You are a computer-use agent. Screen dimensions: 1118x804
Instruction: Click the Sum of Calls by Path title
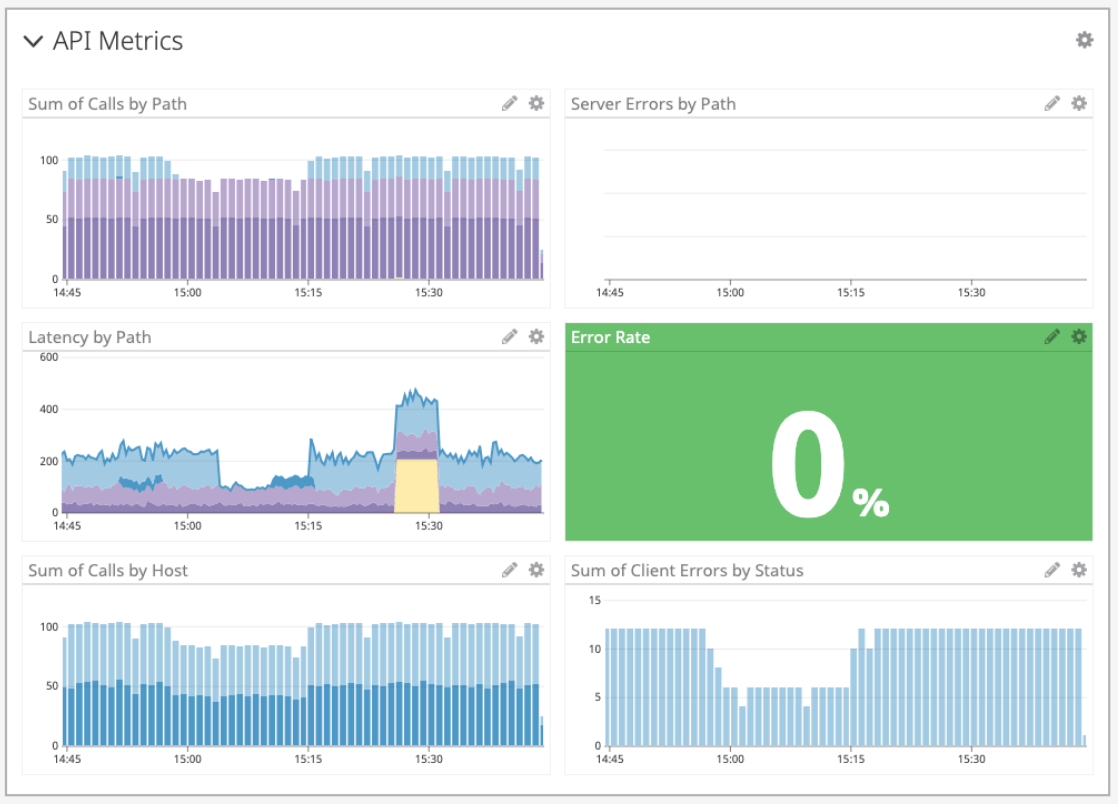108,104
